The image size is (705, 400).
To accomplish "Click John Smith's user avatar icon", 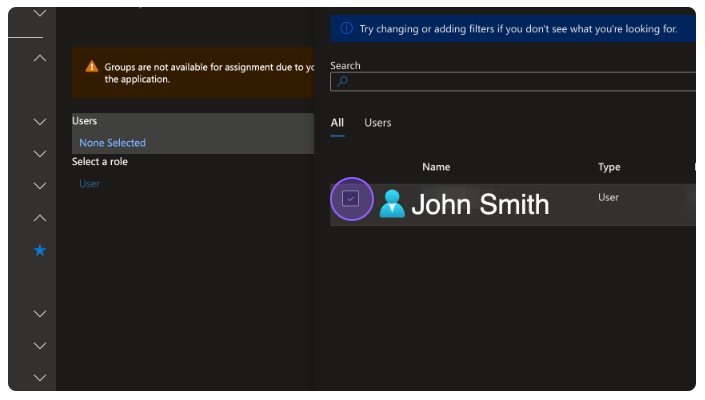I will click(392, 204).
